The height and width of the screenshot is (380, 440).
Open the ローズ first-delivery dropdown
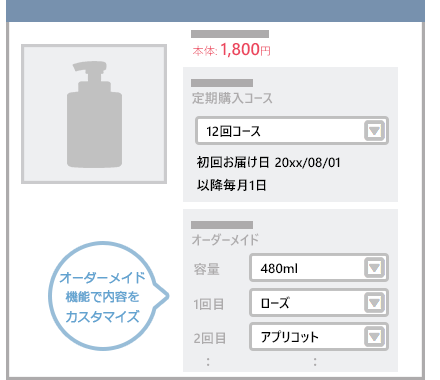click(x=319, y=302)
